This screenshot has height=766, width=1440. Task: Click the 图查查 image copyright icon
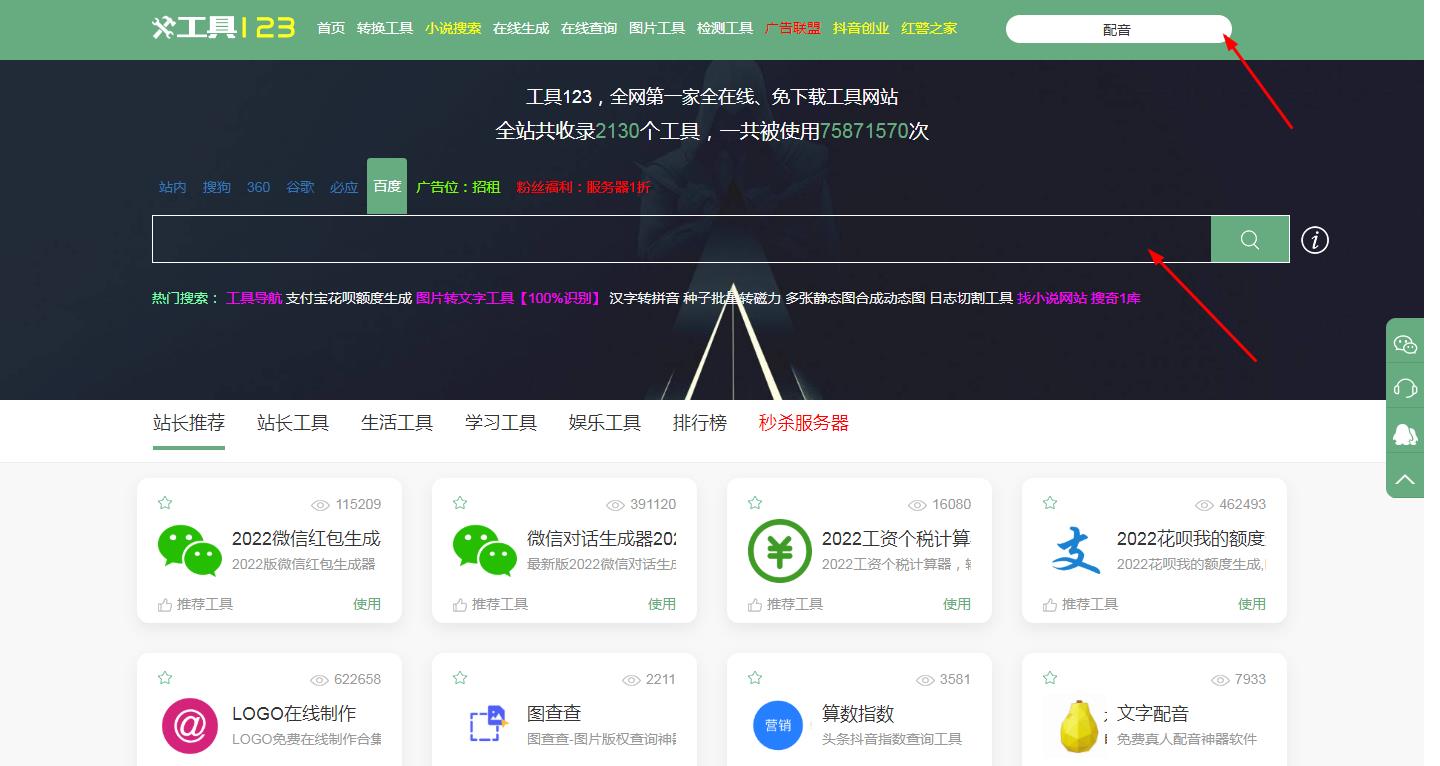pos(482,724)
